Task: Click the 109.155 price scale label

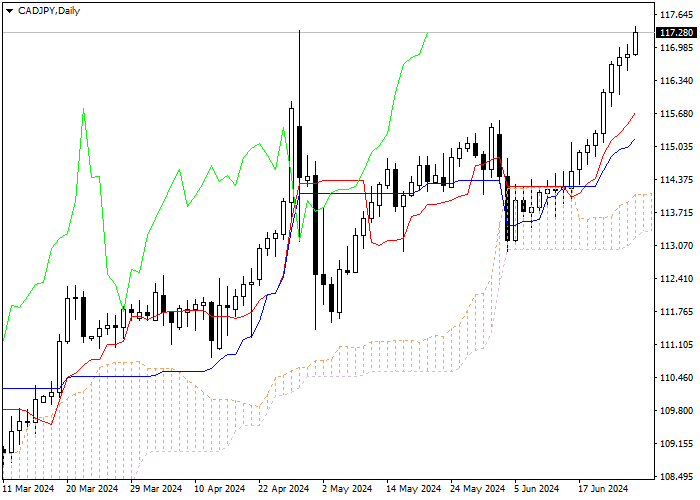Action: pyautogui.click(x=676, y=444)
